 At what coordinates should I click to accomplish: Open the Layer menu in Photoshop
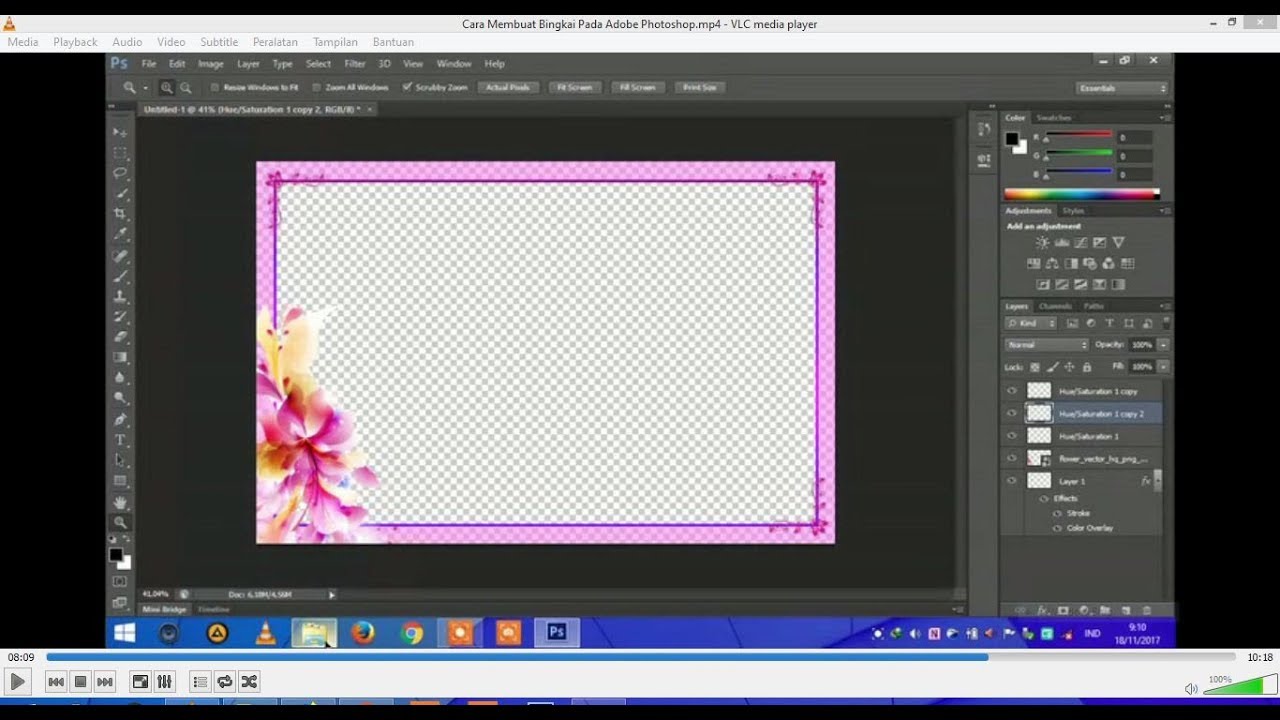[x=248, y=64]
